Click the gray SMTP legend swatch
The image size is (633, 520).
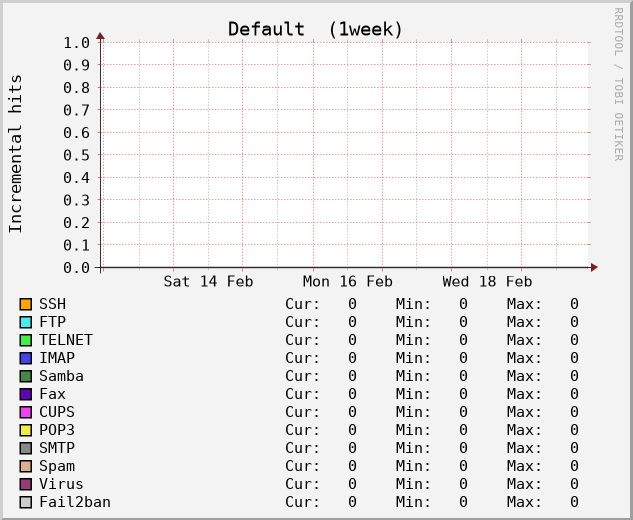(26, 448)
